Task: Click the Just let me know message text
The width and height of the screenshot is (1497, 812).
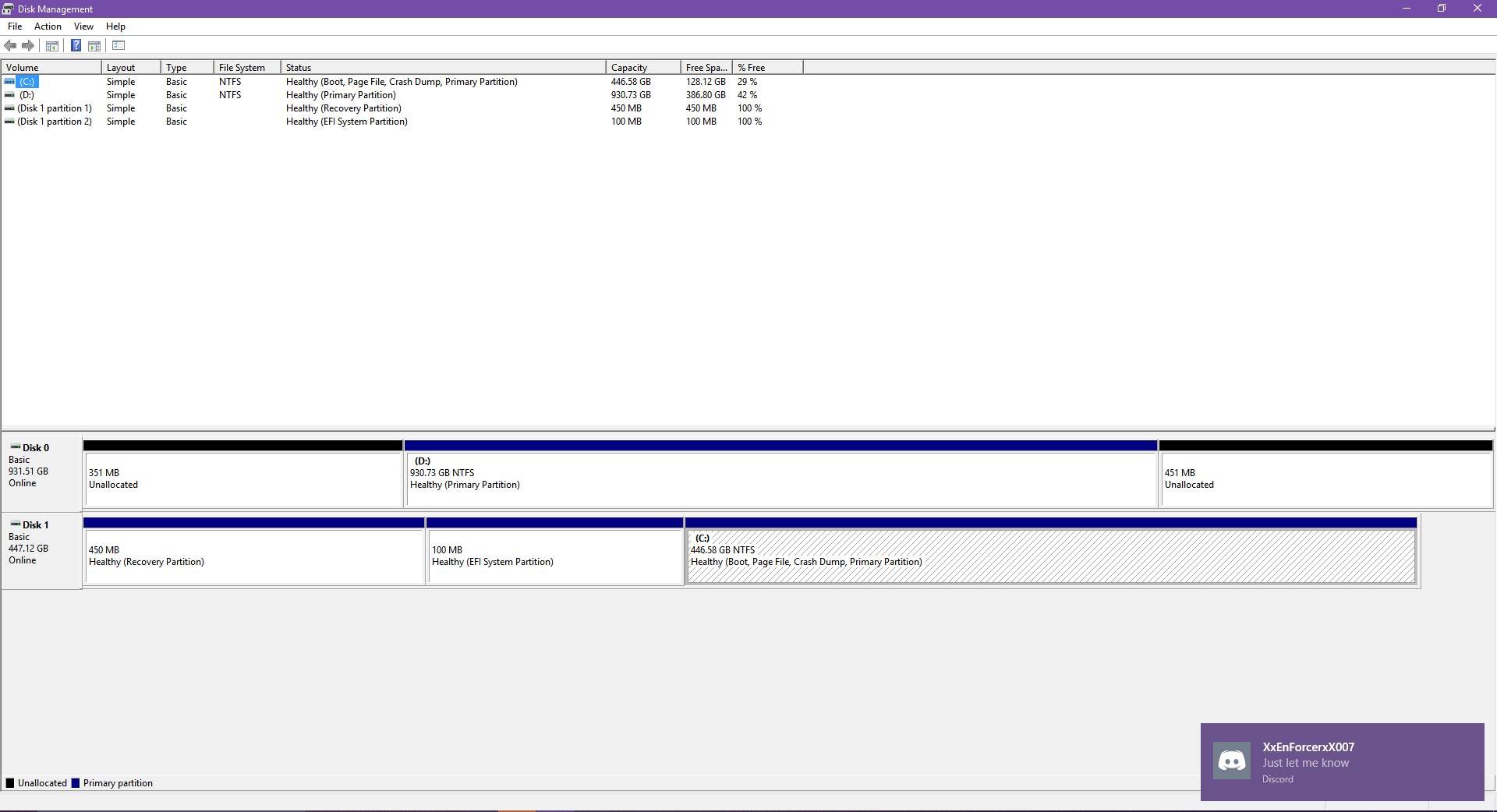Action: pos(1305,763)
